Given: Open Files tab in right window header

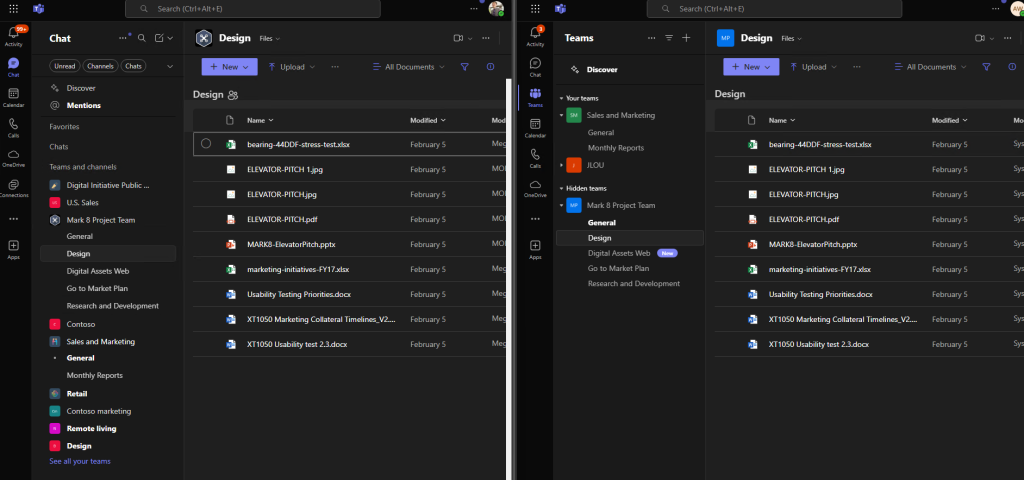Looking at the screenshot, I should click(x=792, y=39).
